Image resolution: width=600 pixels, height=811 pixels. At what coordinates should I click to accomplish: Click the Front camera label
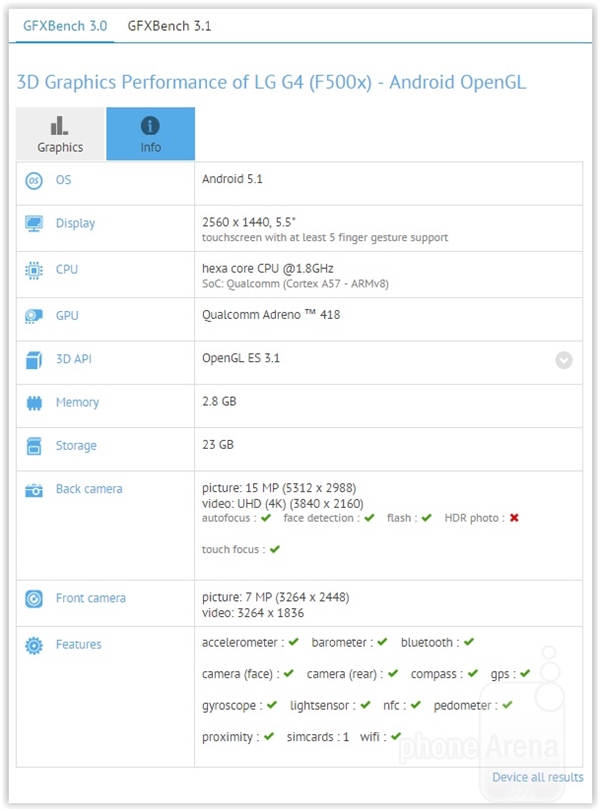coord(91,598)
